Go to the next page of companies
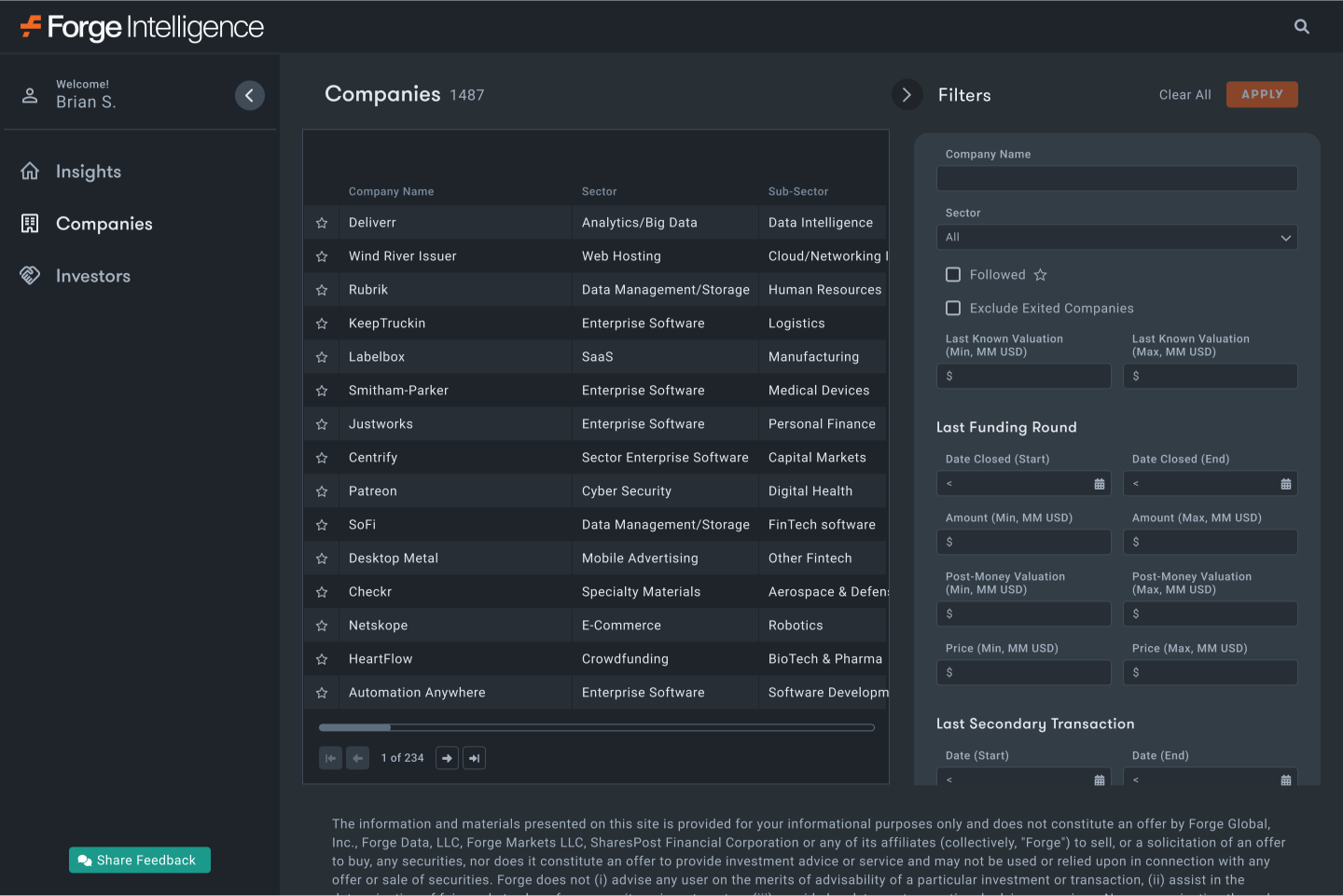Image resolution: width=1343 pixels, height=896 pixels. [x=447, y=758]
